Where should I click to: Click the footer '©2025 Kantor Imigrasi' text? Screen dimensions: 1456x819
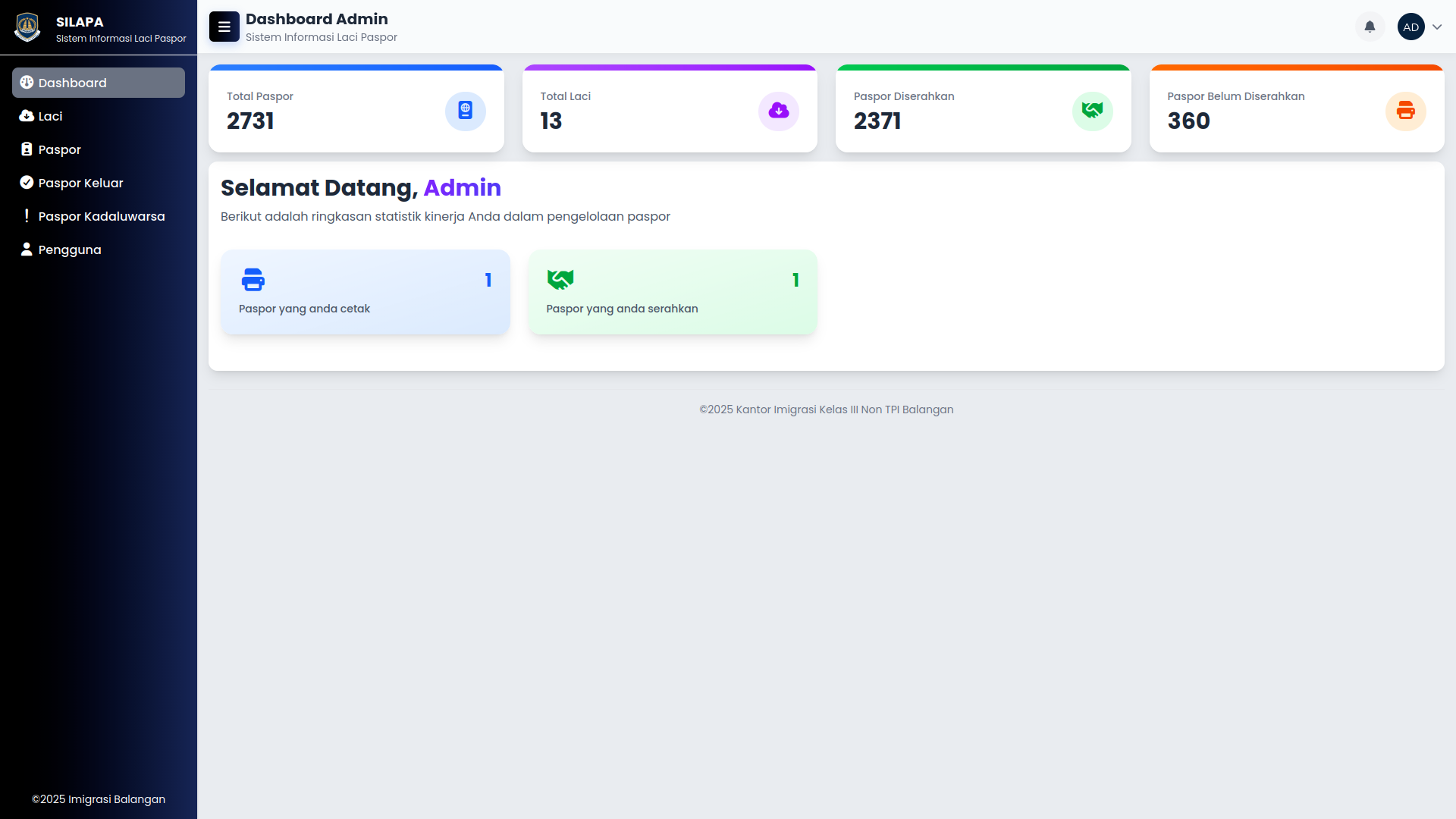(827, 409)
